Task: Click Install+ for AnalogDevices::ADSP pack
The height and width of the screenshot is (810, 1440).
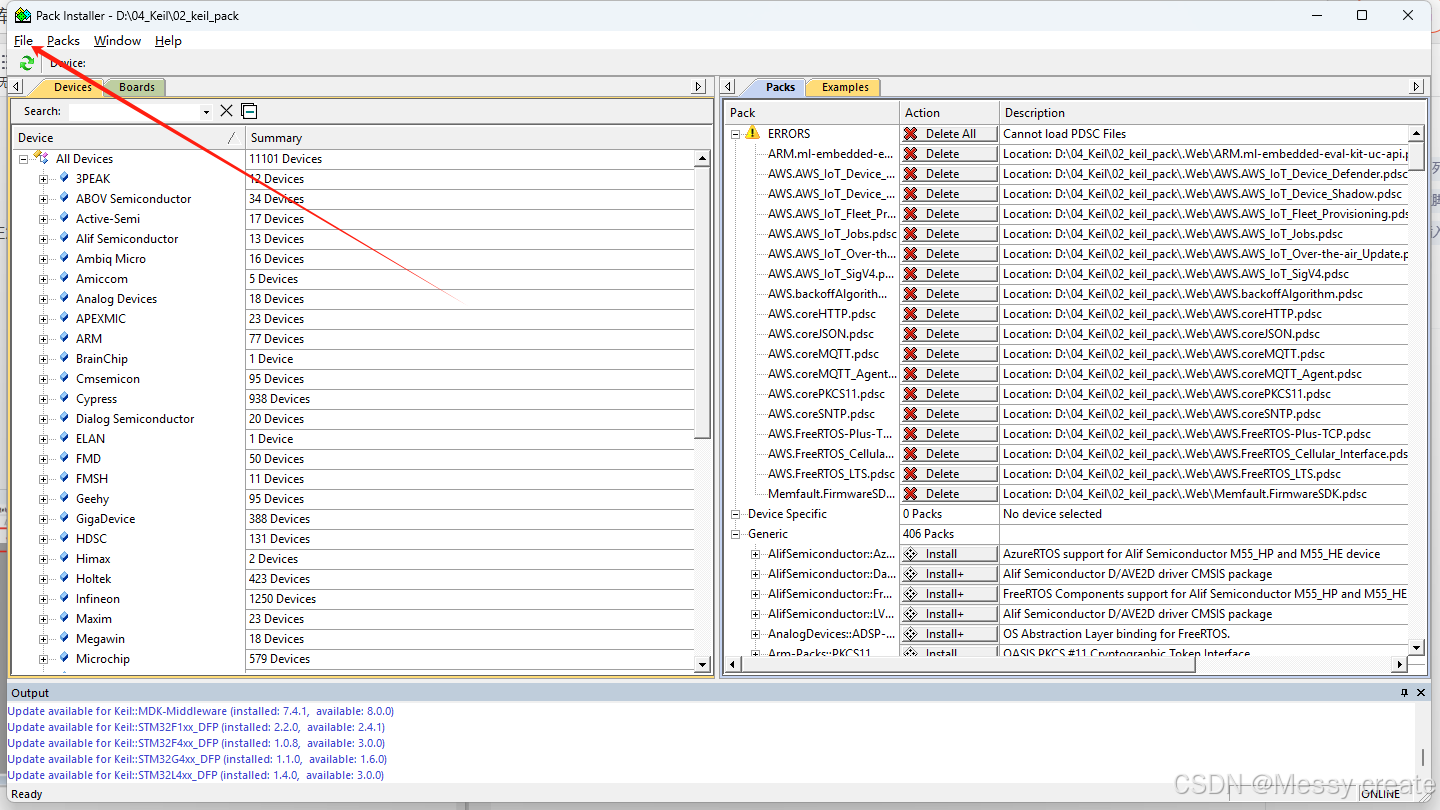Action: tap(949, 633)
